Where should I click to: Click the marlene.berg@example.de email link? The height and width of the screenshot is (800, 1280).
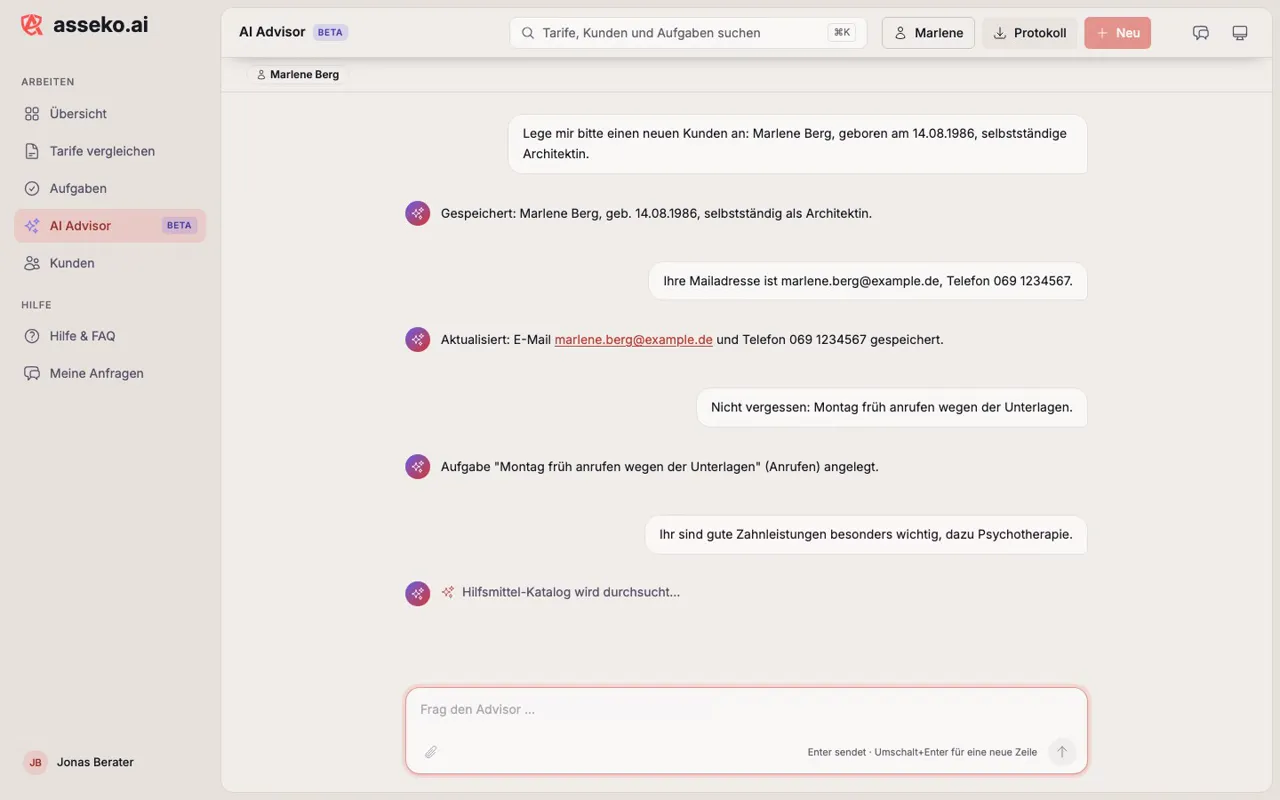[633, 339]
